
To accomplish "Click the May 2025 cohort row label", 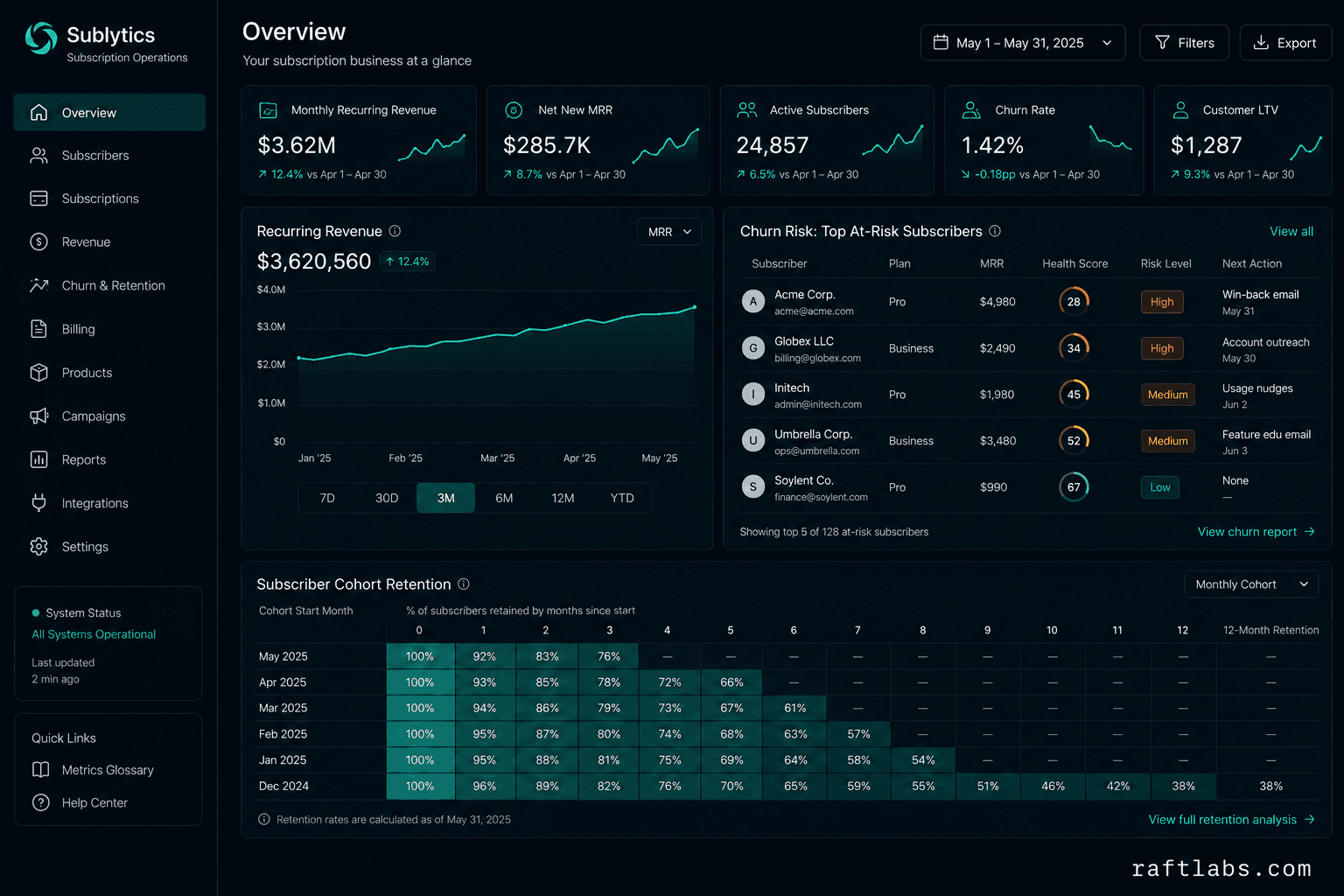I will 283,656.
